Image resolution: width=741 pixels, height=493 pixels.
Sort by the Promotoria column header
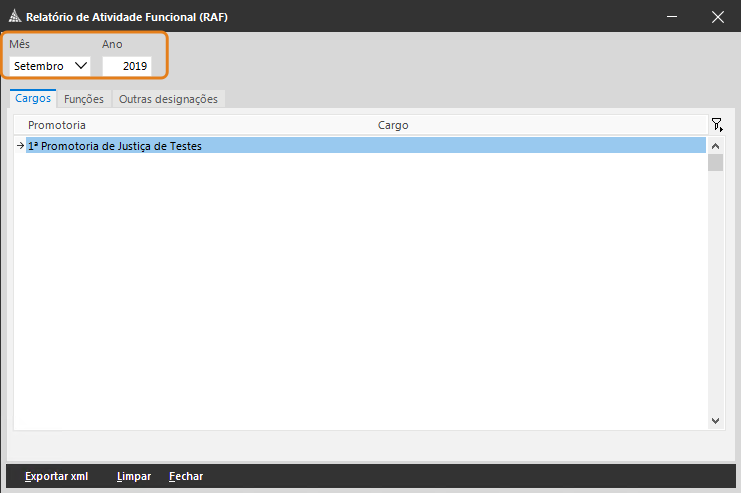[x=57, y=125]
